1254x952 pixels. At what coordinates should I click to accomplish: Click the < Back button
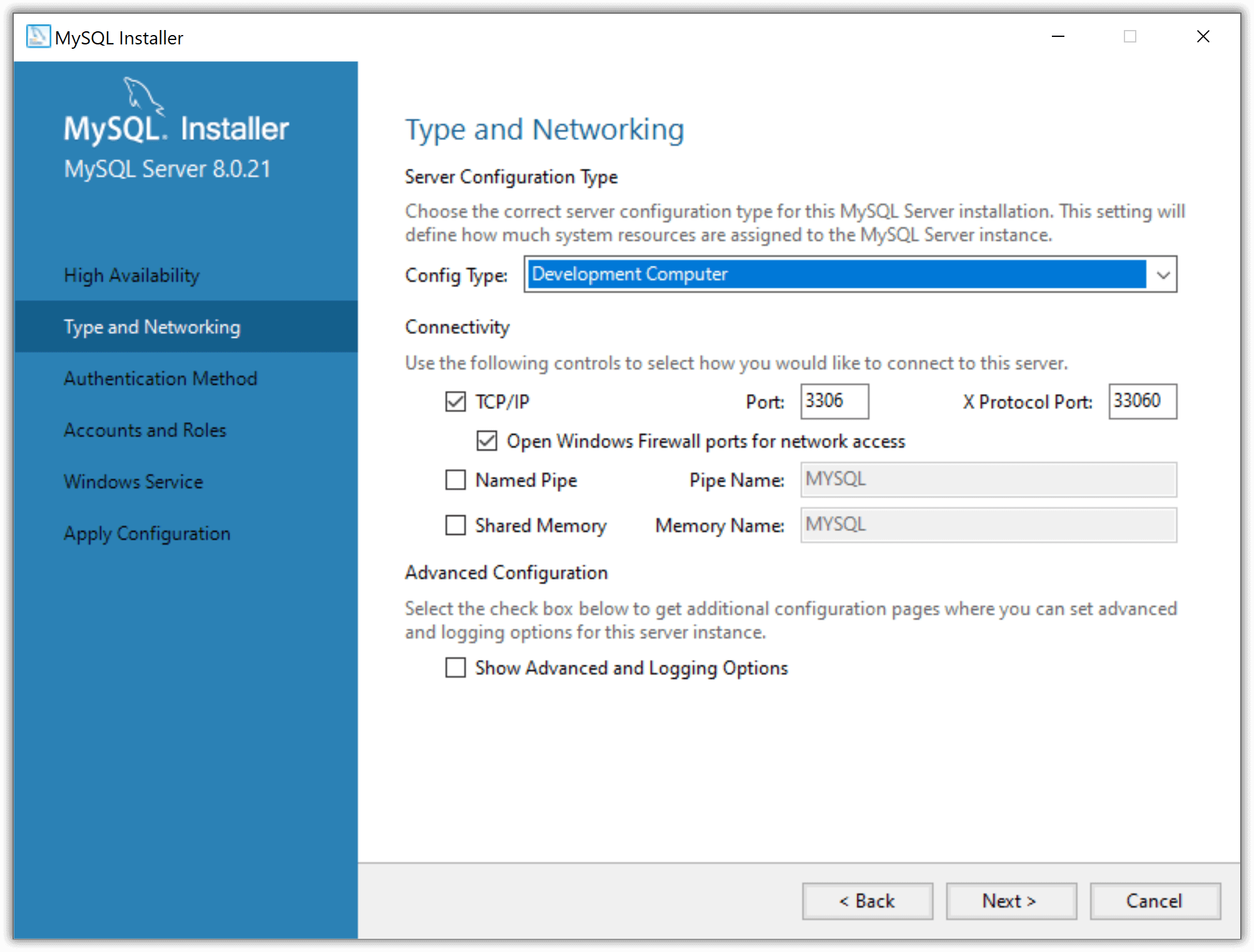[x=867, y=901]
